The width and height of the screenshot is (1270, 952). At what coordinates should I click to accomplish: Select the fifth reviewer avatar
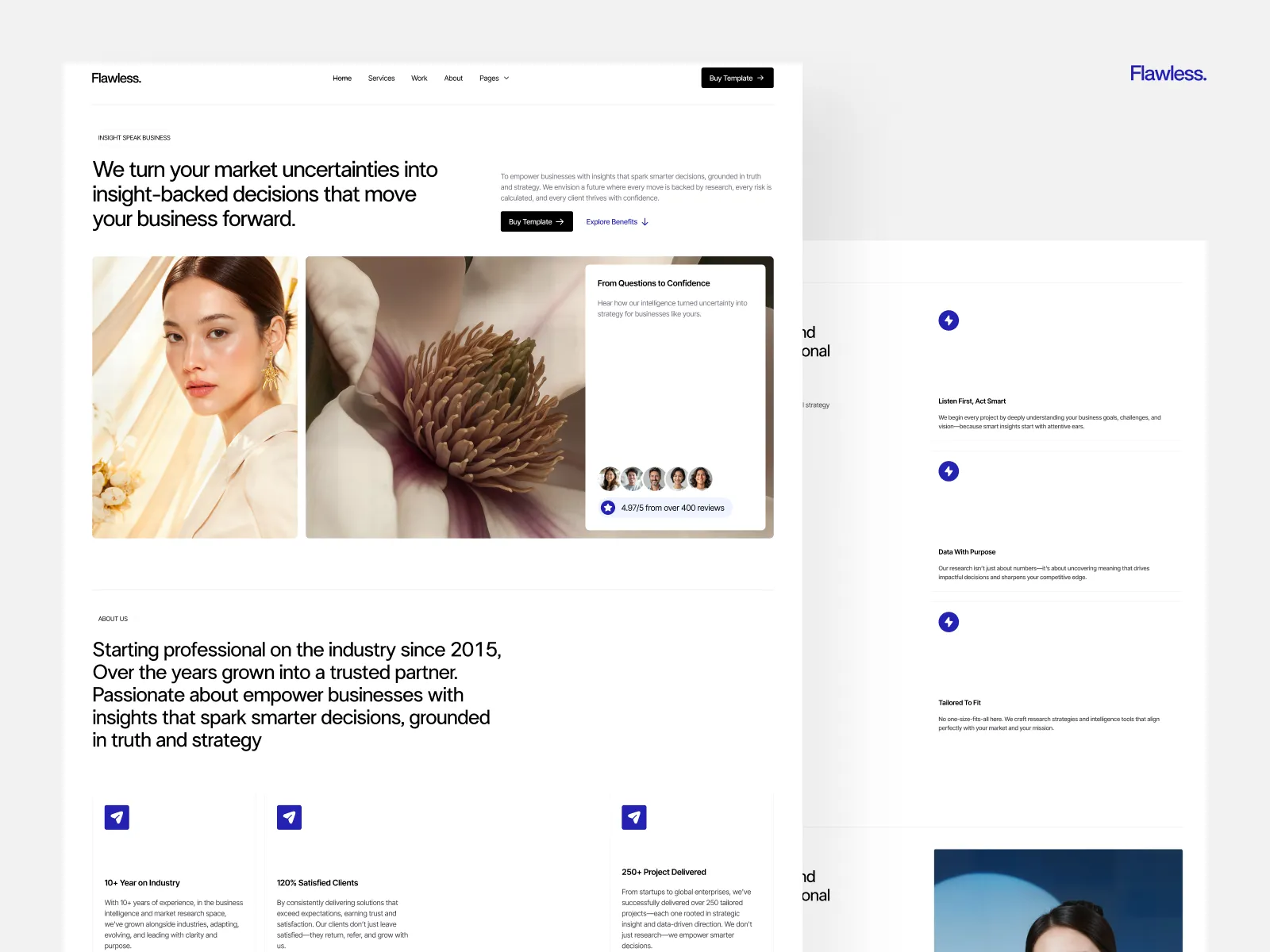click(700, 478)
